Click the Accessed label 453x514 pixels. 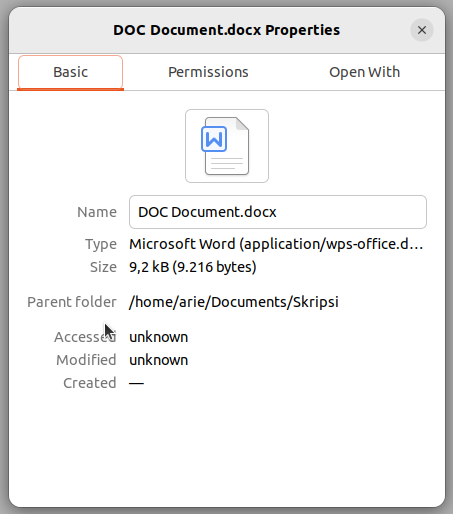pos(85,337)
